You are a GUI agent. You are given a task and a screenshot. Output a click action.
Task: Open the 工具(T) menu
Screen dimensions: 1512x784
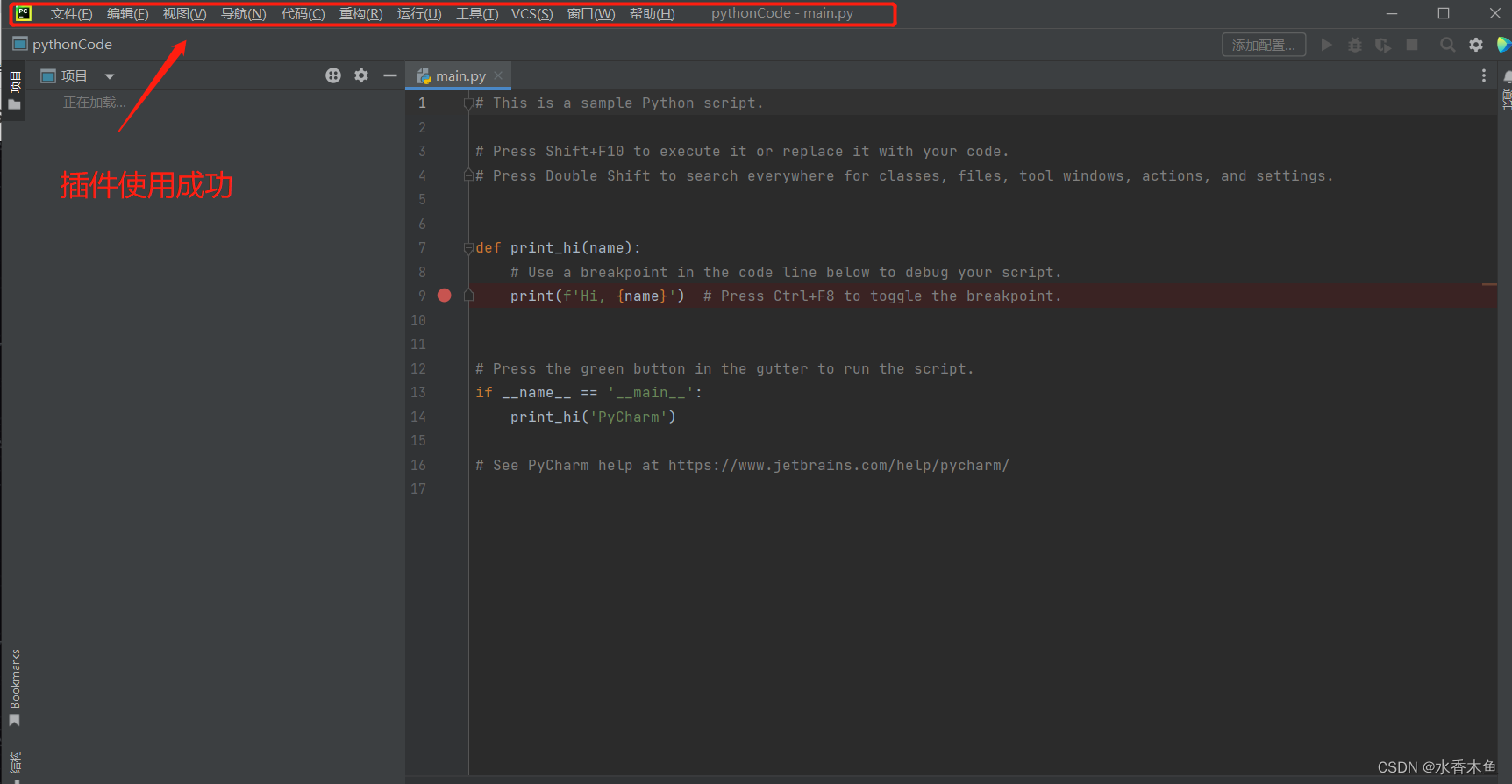(477, 14)
